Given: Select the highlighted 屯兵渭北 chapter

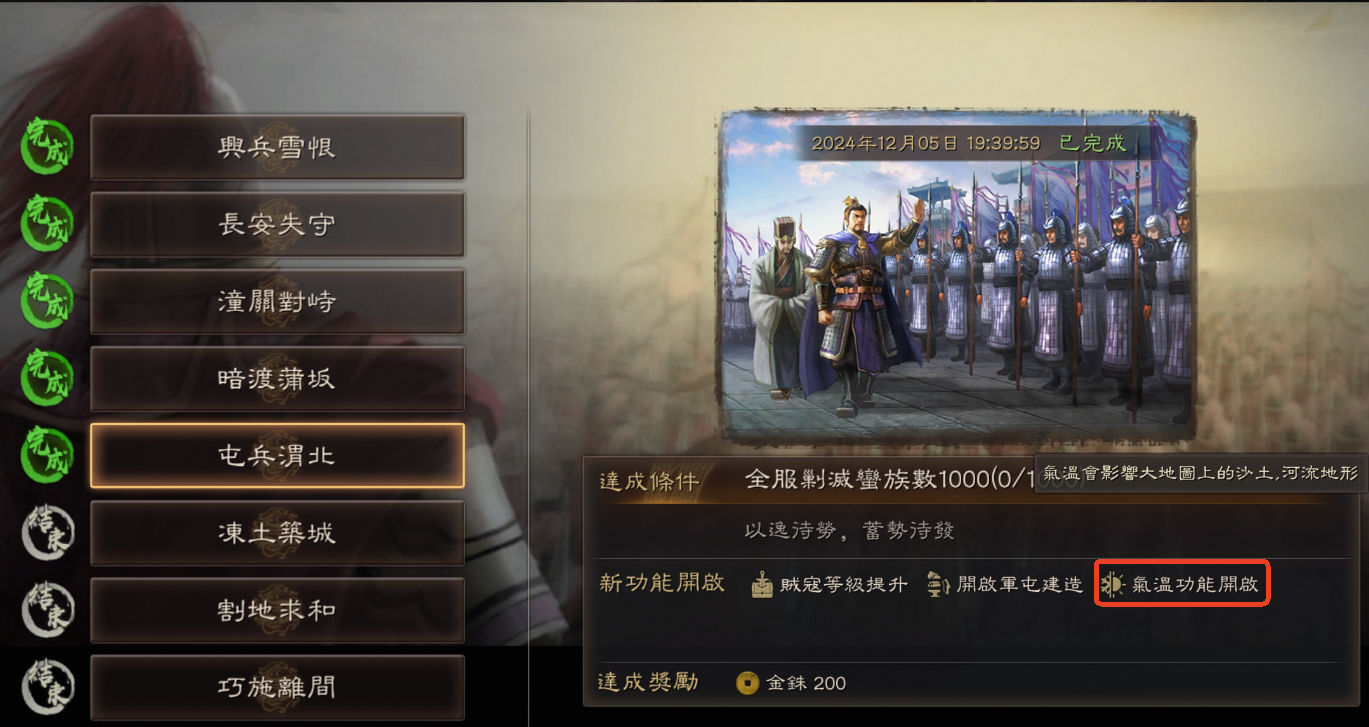Looking at the screenshot, I should (x=277, y=455).
